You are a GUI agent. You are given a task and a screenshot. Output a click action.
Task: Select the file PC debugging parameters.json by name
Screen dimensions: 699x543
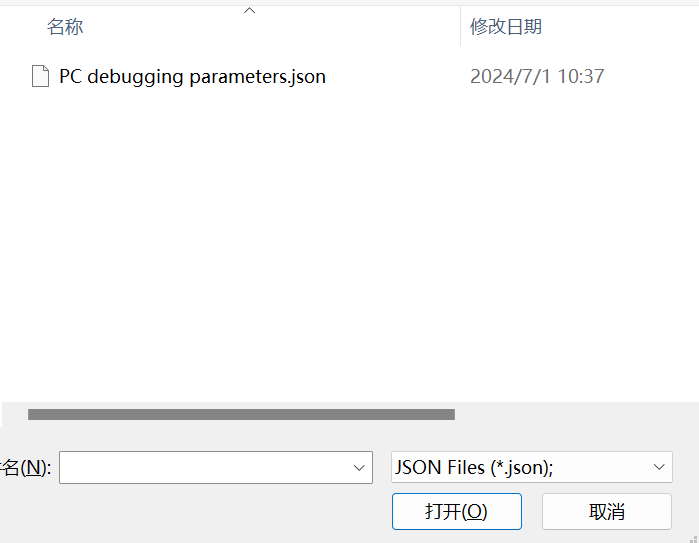[x=192, y=77]
